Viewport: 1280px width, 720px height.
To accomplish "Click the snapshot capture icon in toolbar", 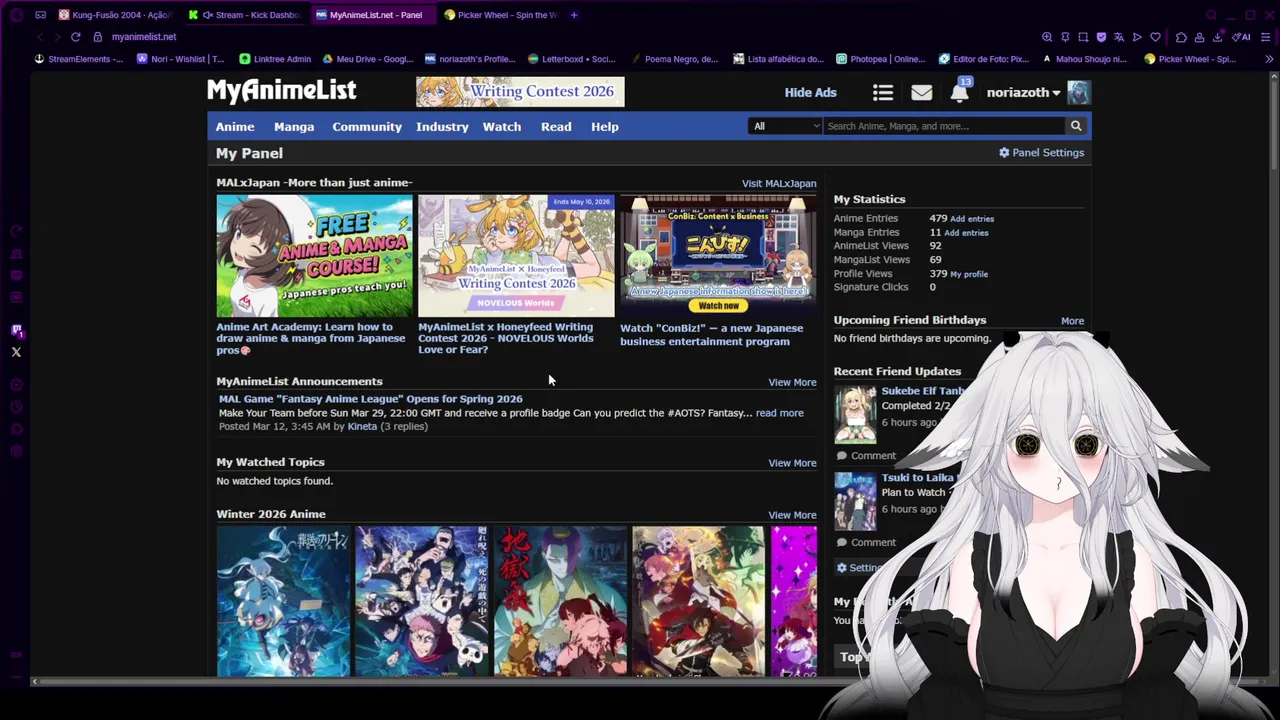I will tap(1083, 37).
